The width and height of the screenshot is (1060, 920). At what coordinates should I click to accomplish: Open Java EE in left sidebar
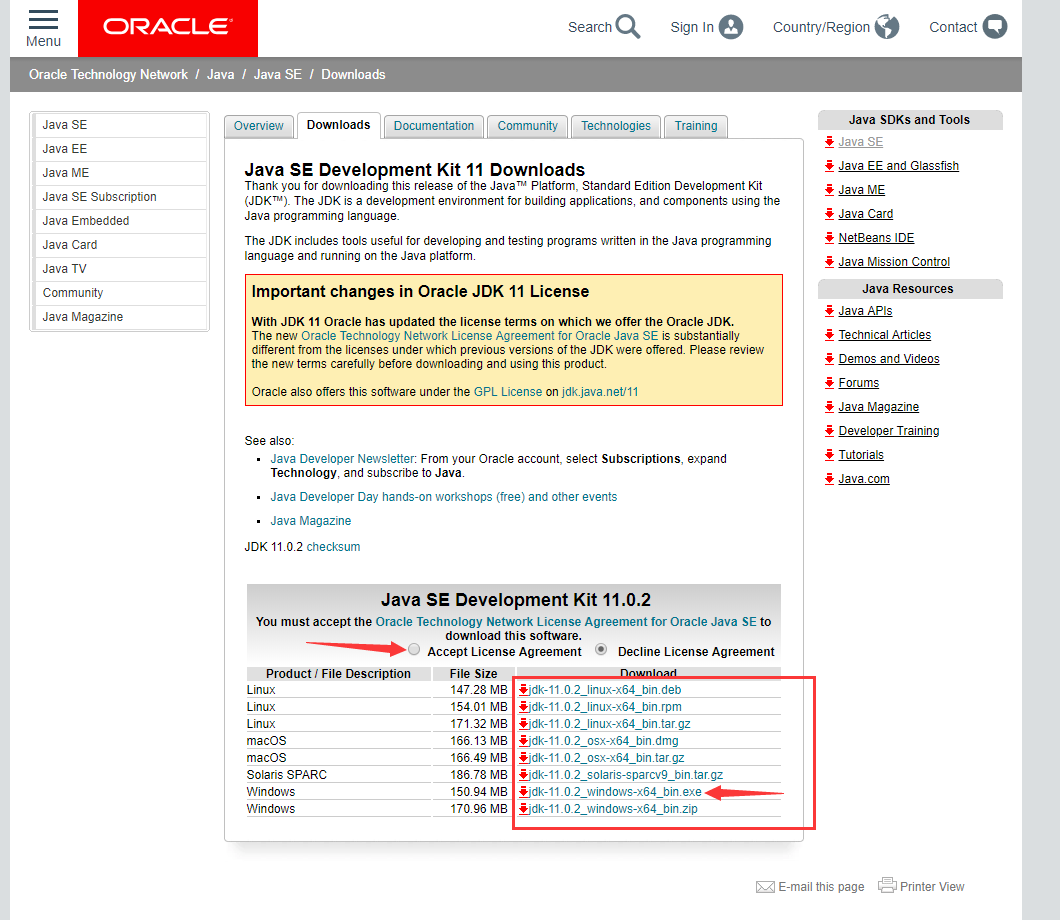coord(120,149)
